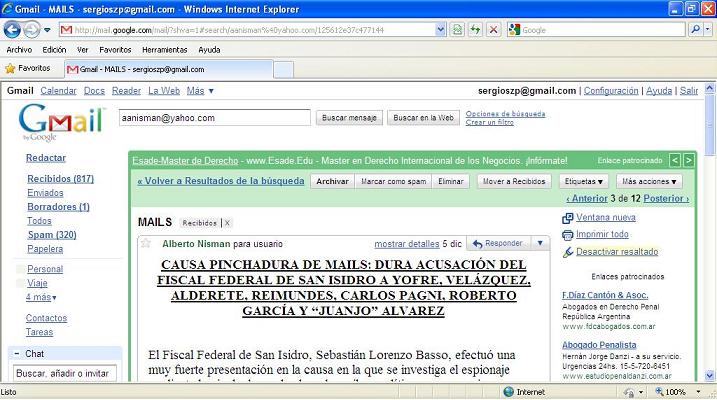Click the Favoritos star icon
The height and width of the screenshot is (400, 717).
pos(10,69)
